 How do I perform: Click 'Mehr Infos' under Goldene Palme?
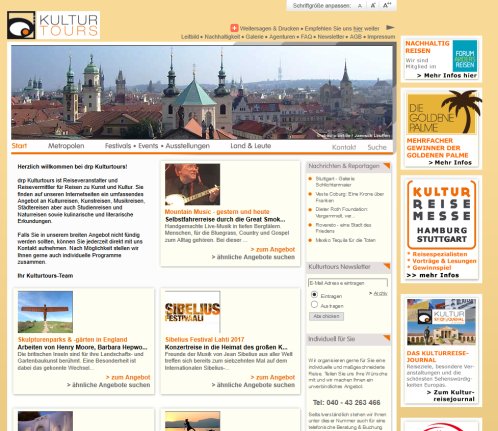[x=450, y=162]
